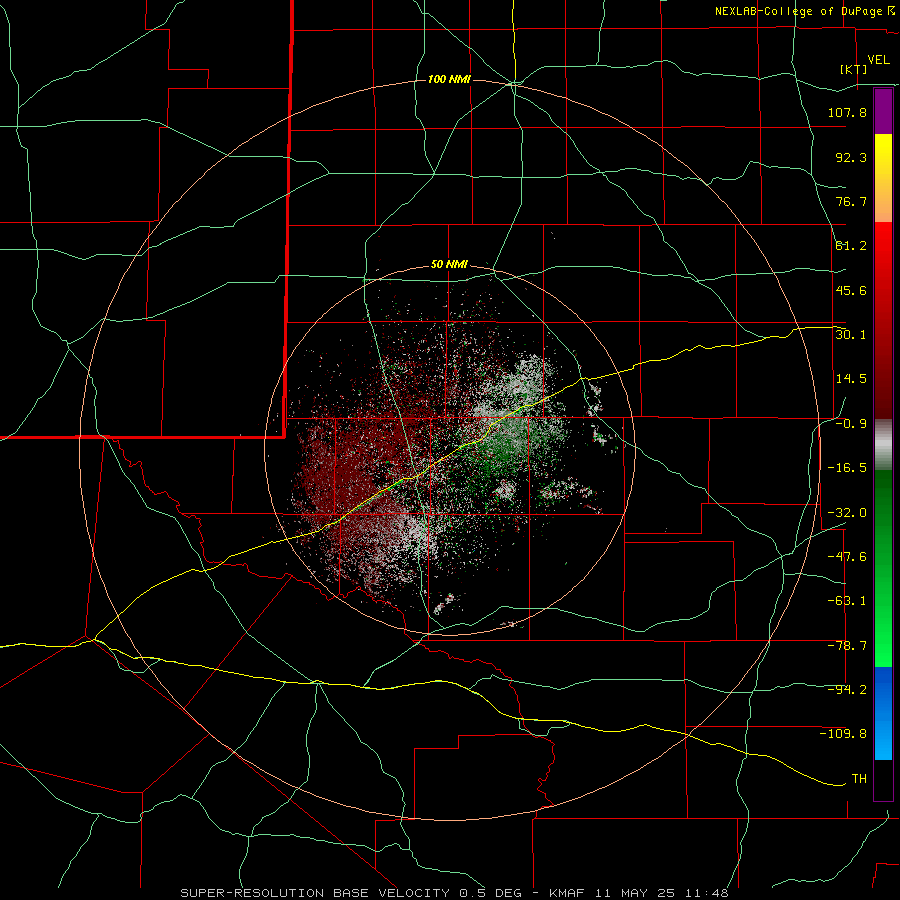
Task: Click the yellow-orange segment of color bar
Action: [883, 178]
